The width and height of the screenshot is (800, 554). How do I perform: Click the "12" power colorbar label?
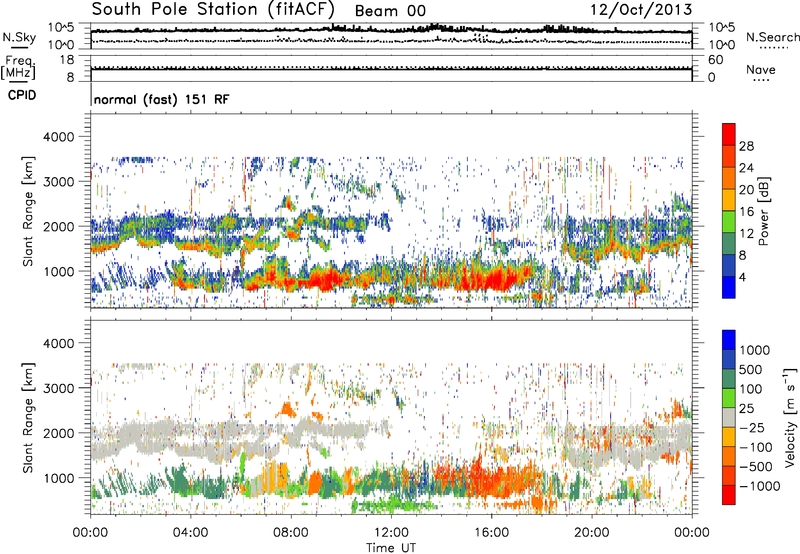pyautogui.click(x=746, y=234)
